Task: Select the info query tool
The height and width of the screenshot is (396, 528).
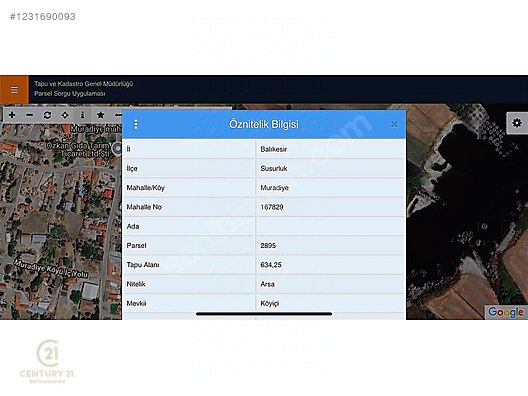Action: 82,115
